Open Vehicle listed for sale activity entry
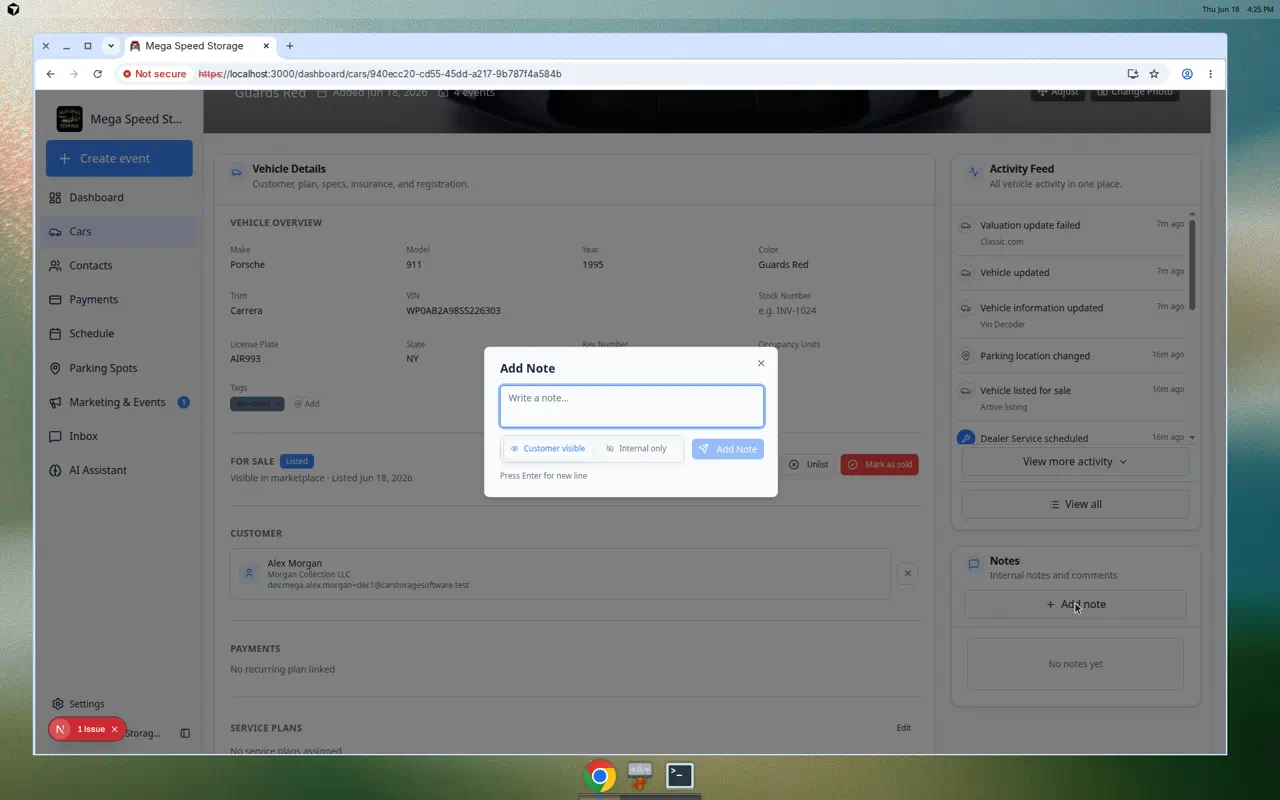This screenshot has width=1280, height=800. click(x=1071, y=398)
